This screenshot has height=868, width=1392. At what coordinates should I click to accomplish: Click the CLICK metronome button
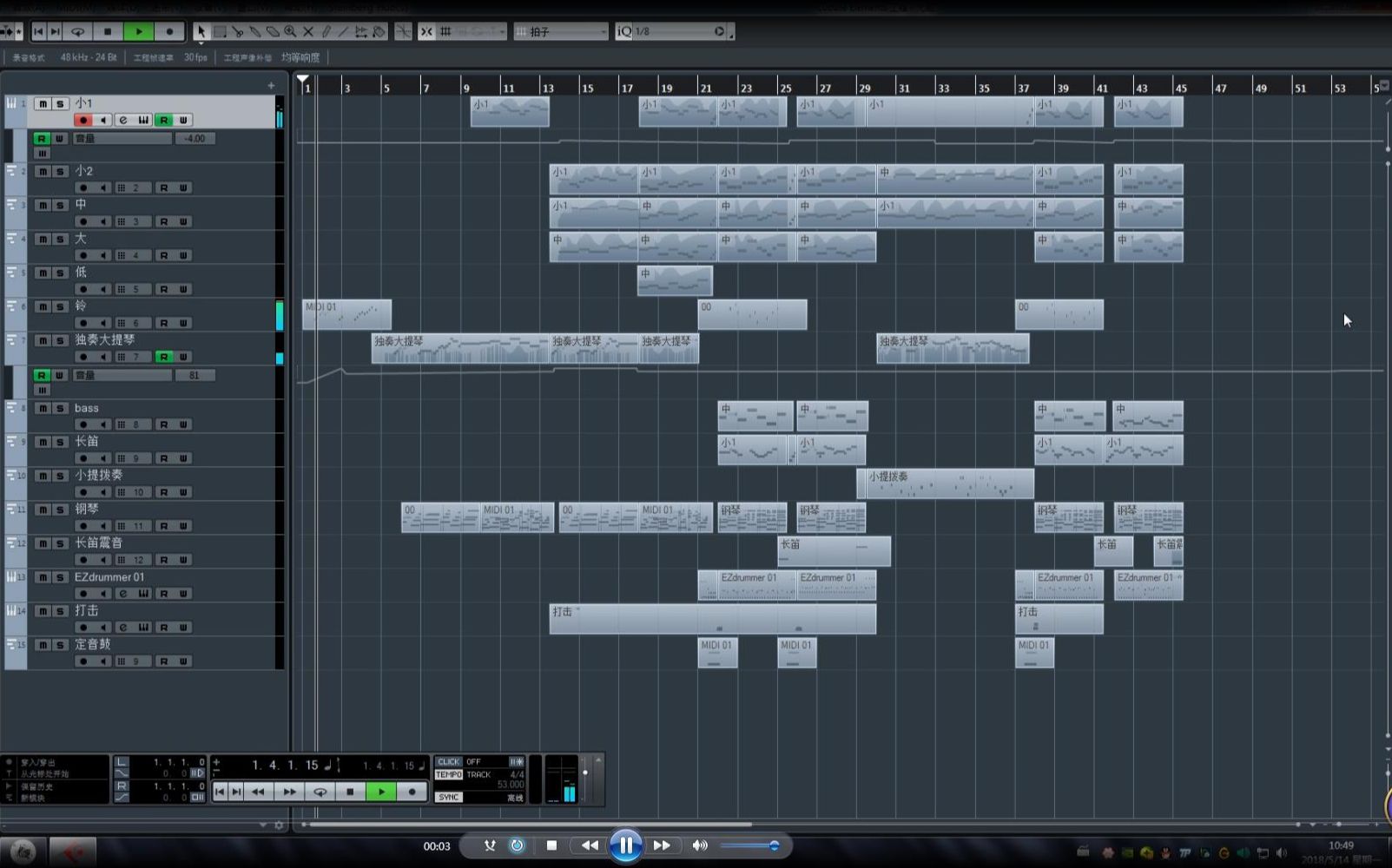point(449,761)
